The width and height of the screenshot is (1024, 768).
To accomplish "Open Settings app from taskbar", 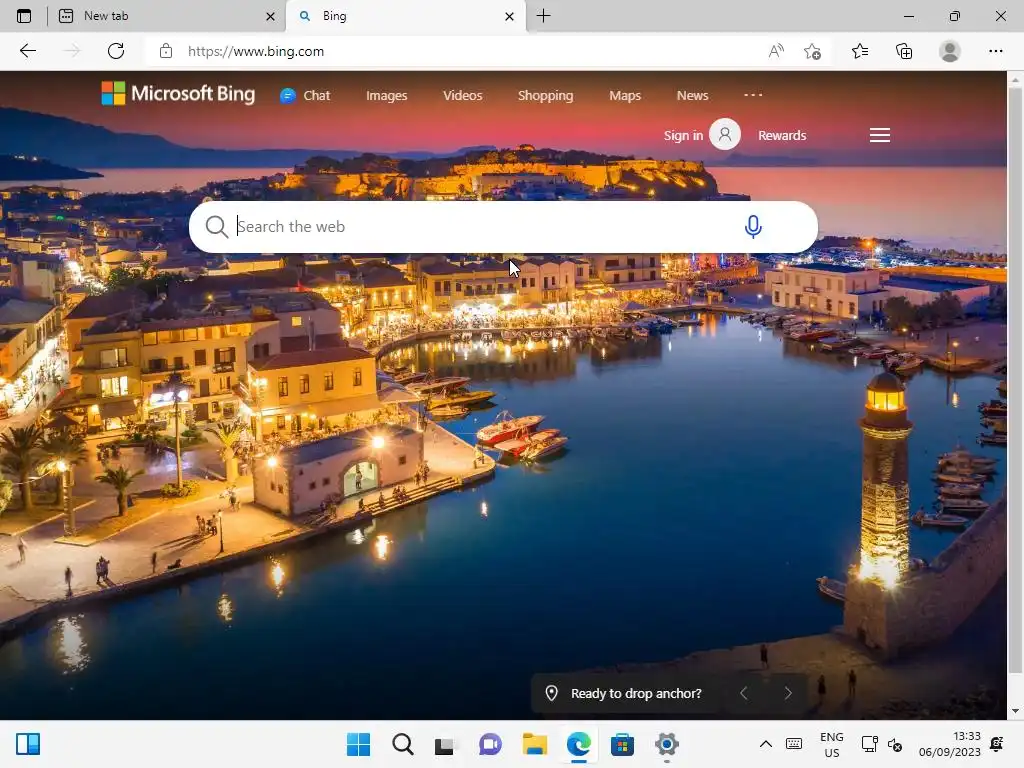I will pos(667,744).
